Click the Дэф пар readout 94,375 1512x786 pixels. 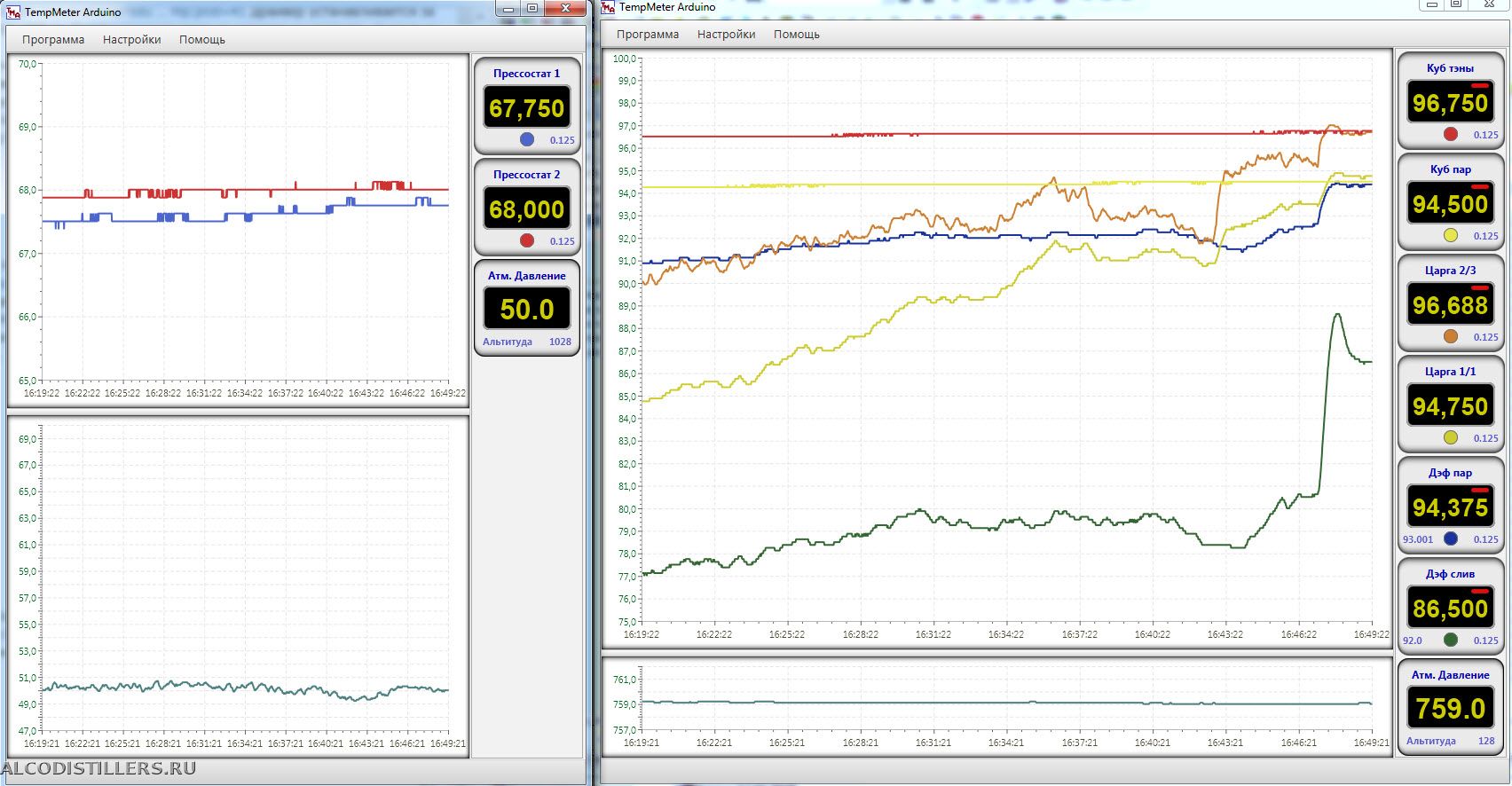click(1451, 507)
